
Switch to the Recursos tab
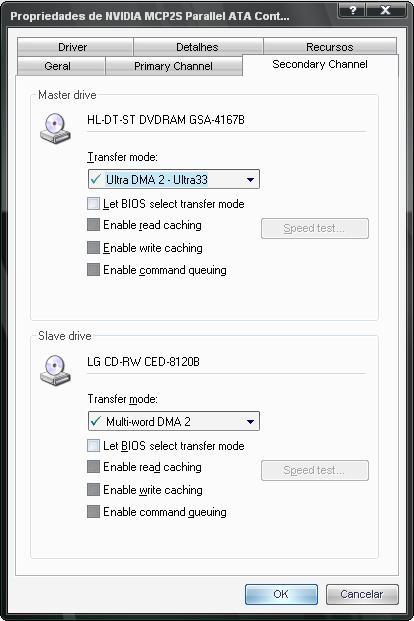click(330, 46)
